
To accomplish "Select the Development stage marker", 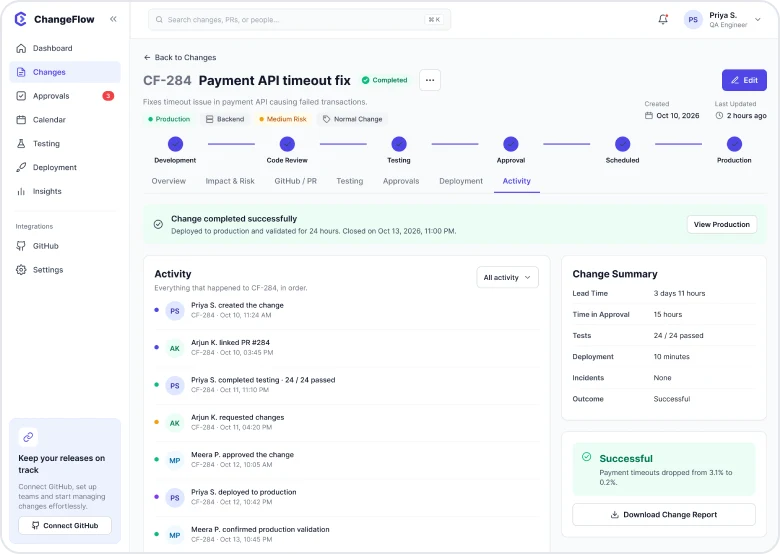I will (x=175, y=144).
